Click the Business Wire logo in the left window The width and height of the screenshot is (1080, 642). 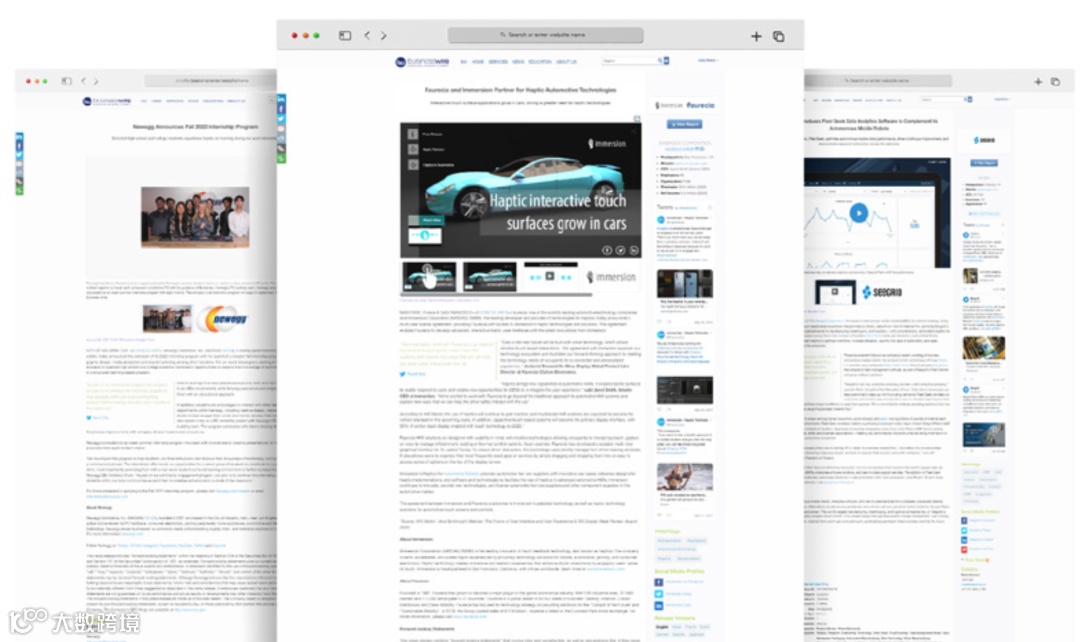click(x=107, y=101)
